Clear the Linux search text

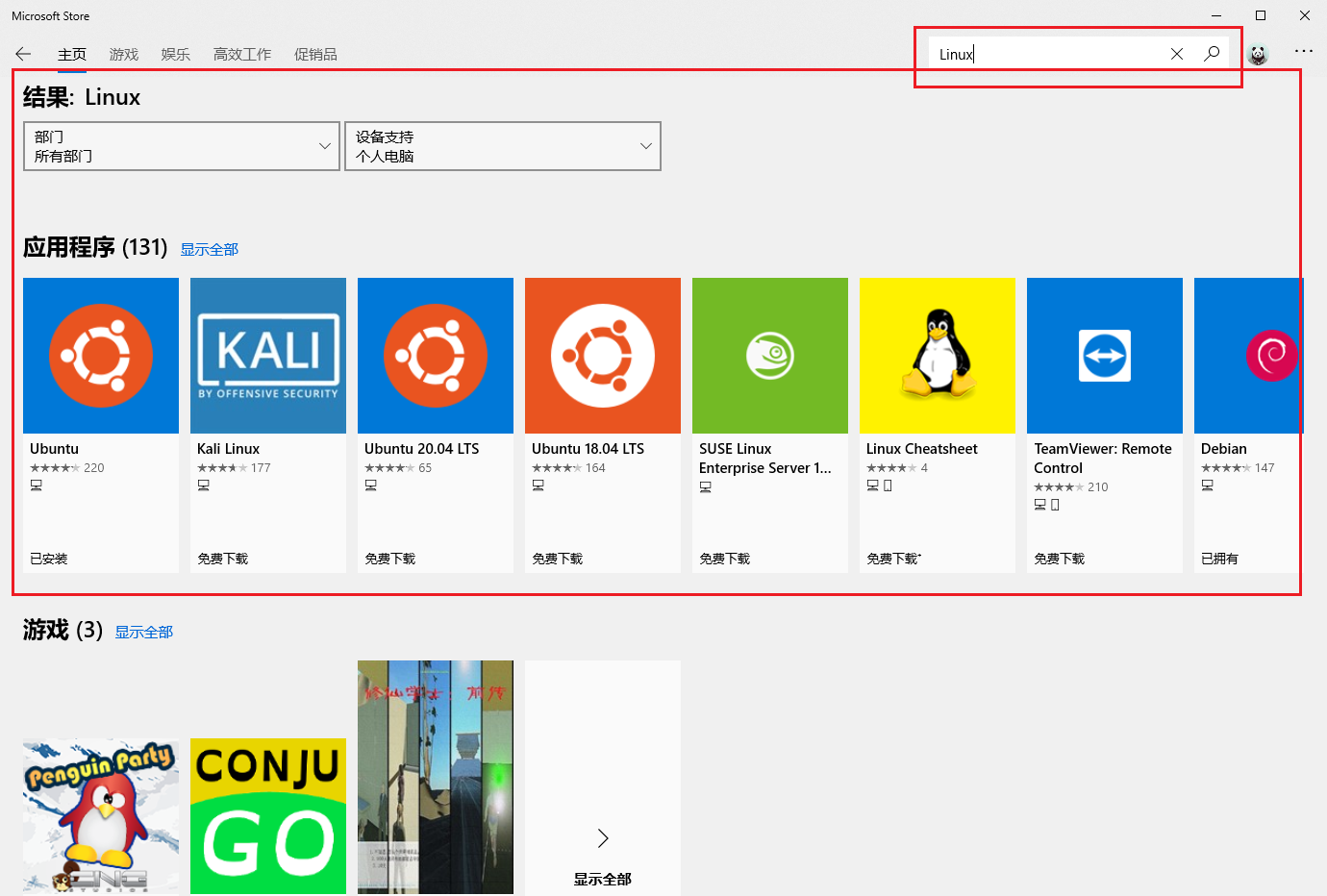[1176, 54]
